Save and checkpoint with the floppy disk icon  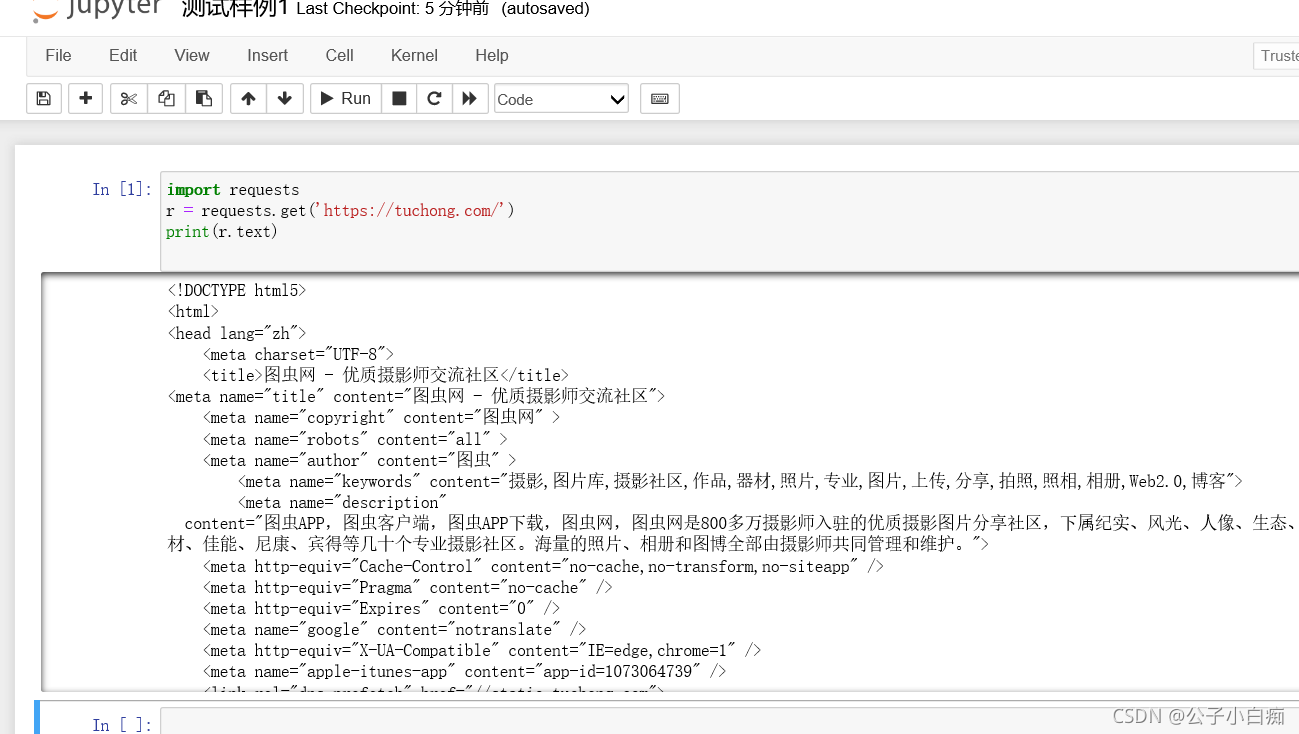[43, 99]
